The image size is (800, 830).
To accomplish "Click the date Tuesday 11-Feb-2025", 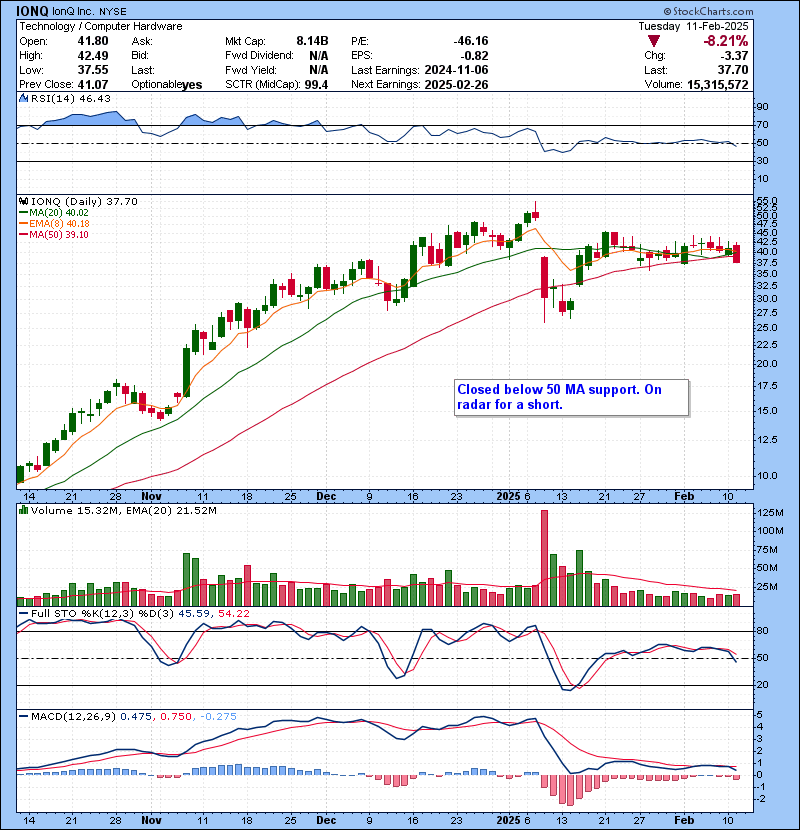I will pos(693,26).
